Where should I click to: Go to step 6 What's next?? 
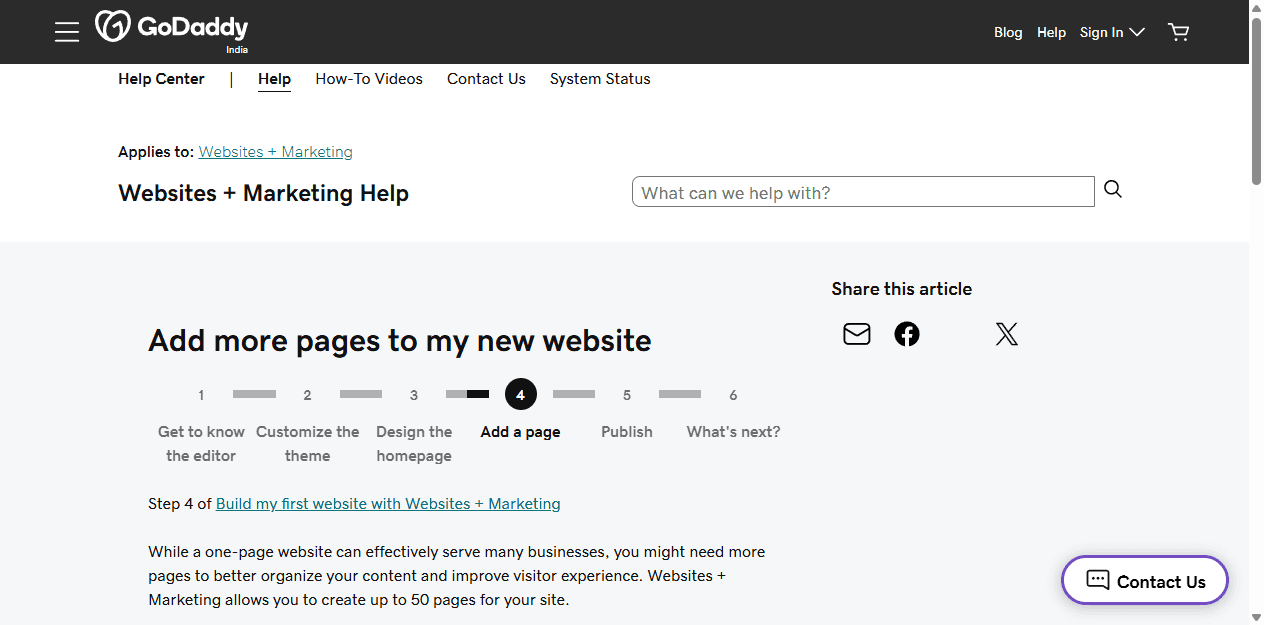(733, 412)
